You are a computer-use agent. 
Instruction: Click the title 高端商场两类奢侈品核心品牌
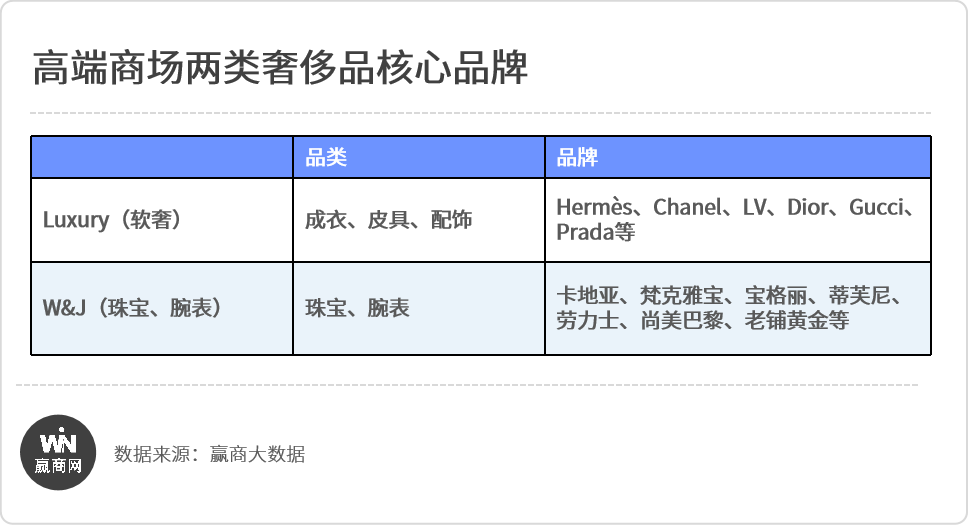pos(280,67)
